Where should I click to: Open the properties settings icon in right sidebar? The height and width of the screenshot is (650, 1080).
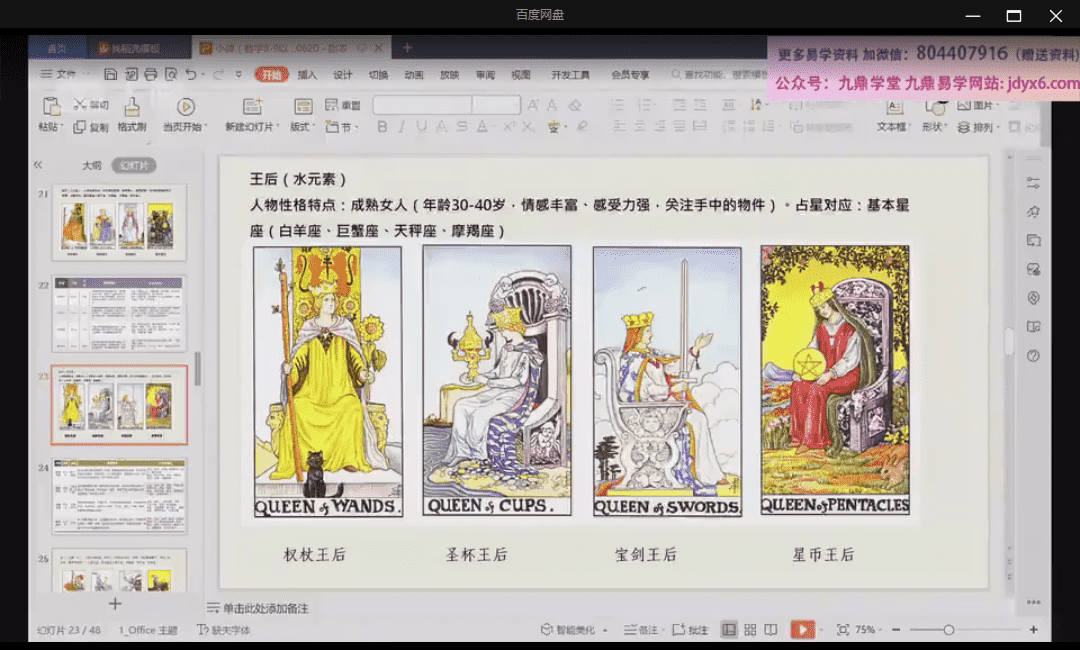click(x=1033, y=183)
